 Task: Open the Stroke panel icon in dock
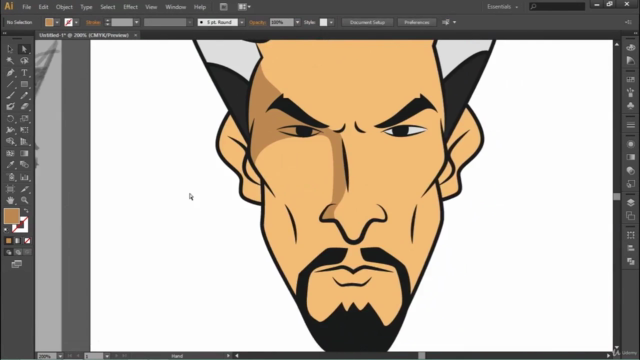[631, 125]
